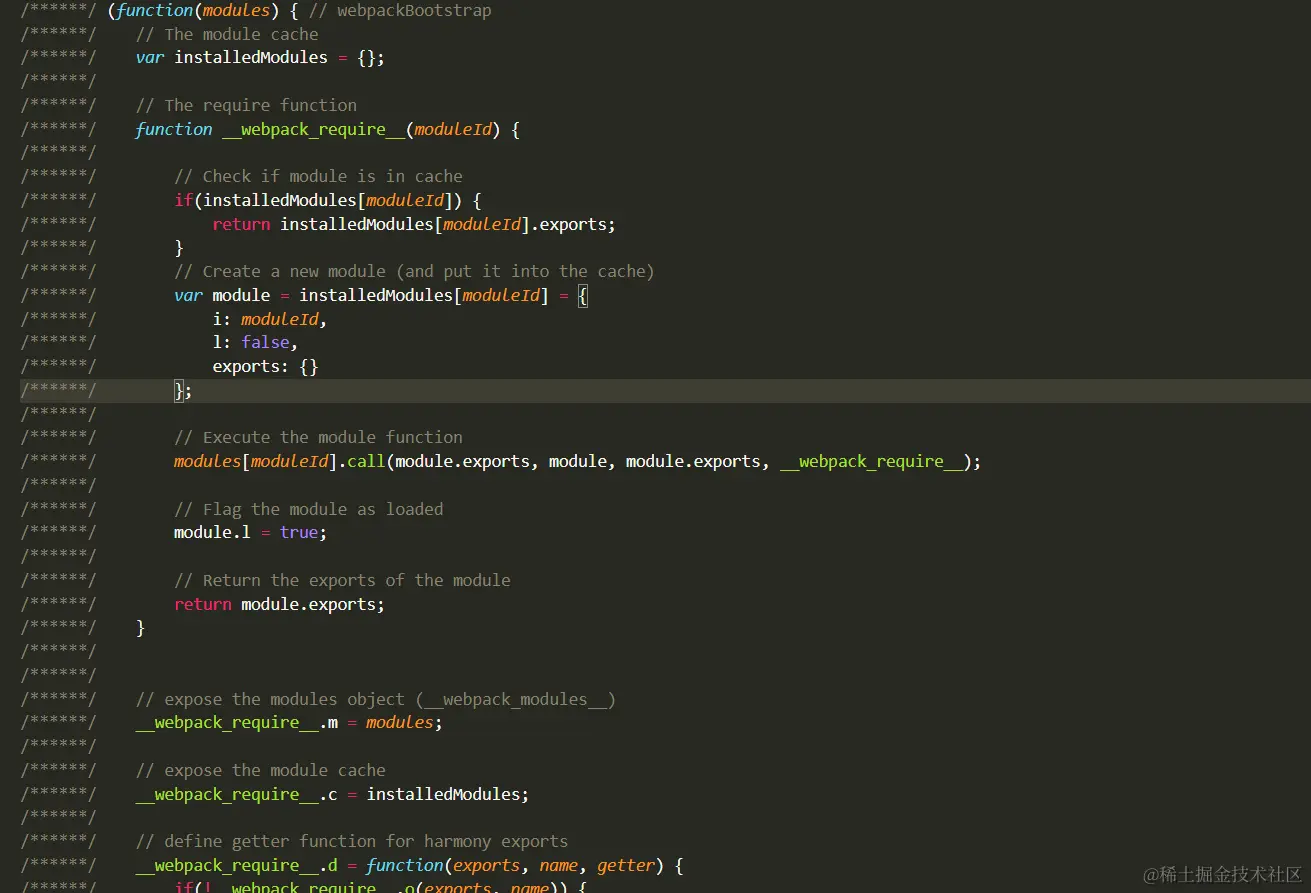The image size is (1311, 893).
Task: Click the 'return installedModules[moduleId].exports;' statement
Action: point(414,224)
